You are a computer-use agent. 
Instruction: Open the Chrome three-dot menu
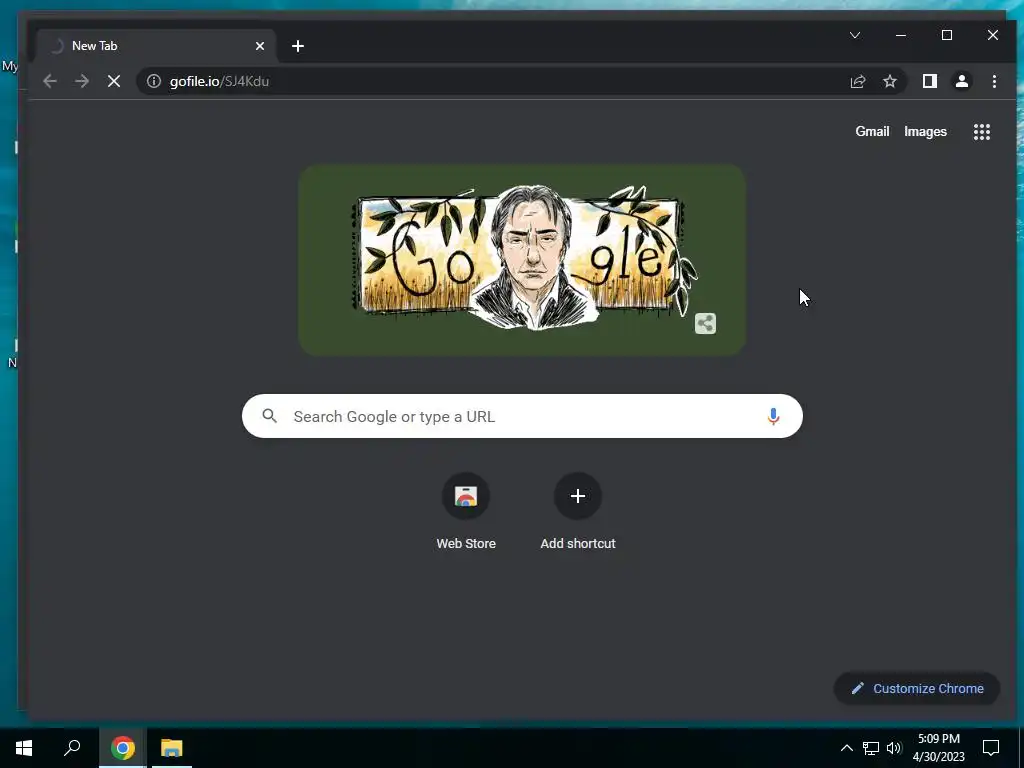[994, 81]
